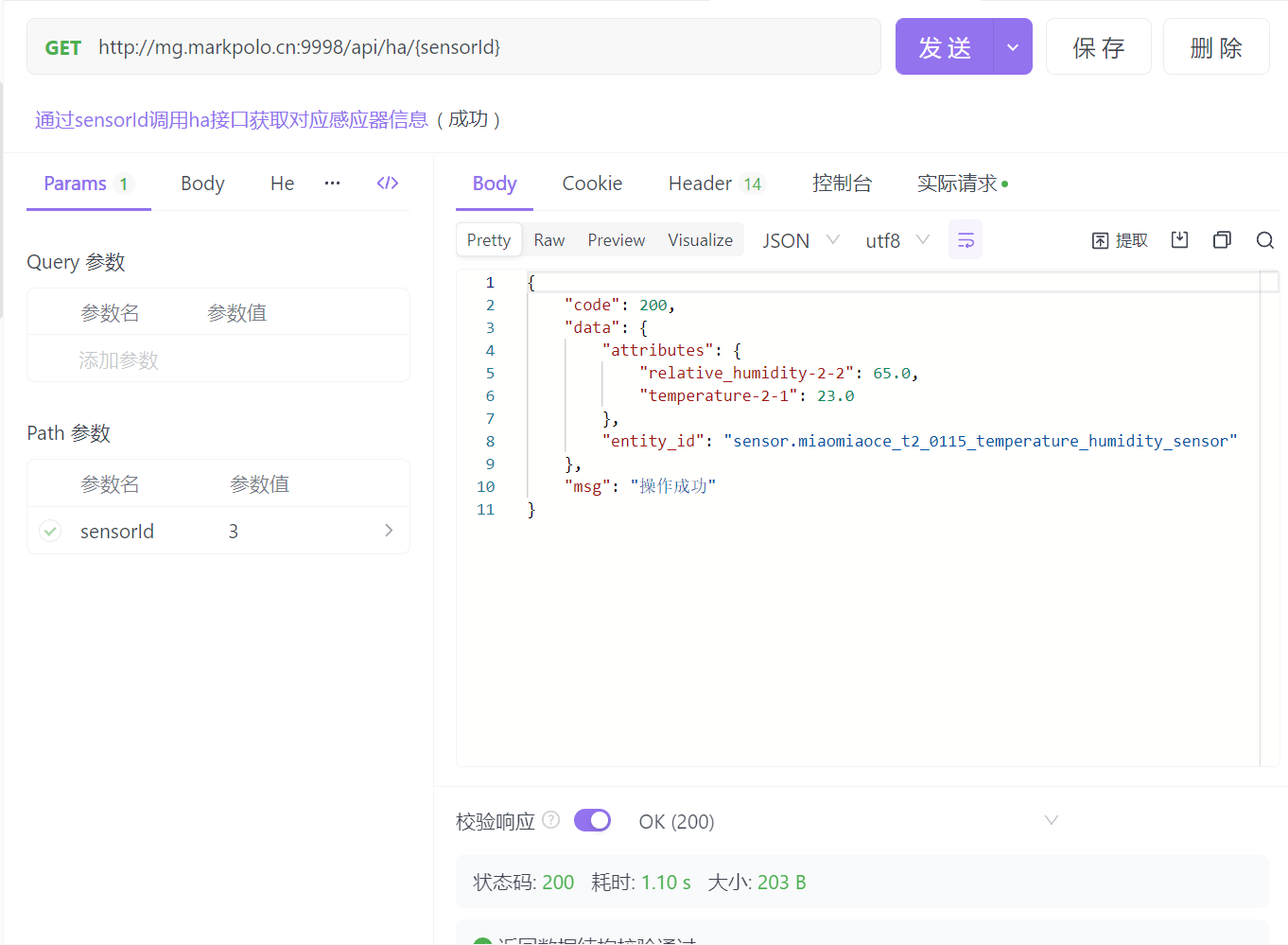Click the 发送 send button
The height and width of the screenshot is (945, 1288).
[x=944, y=47]
